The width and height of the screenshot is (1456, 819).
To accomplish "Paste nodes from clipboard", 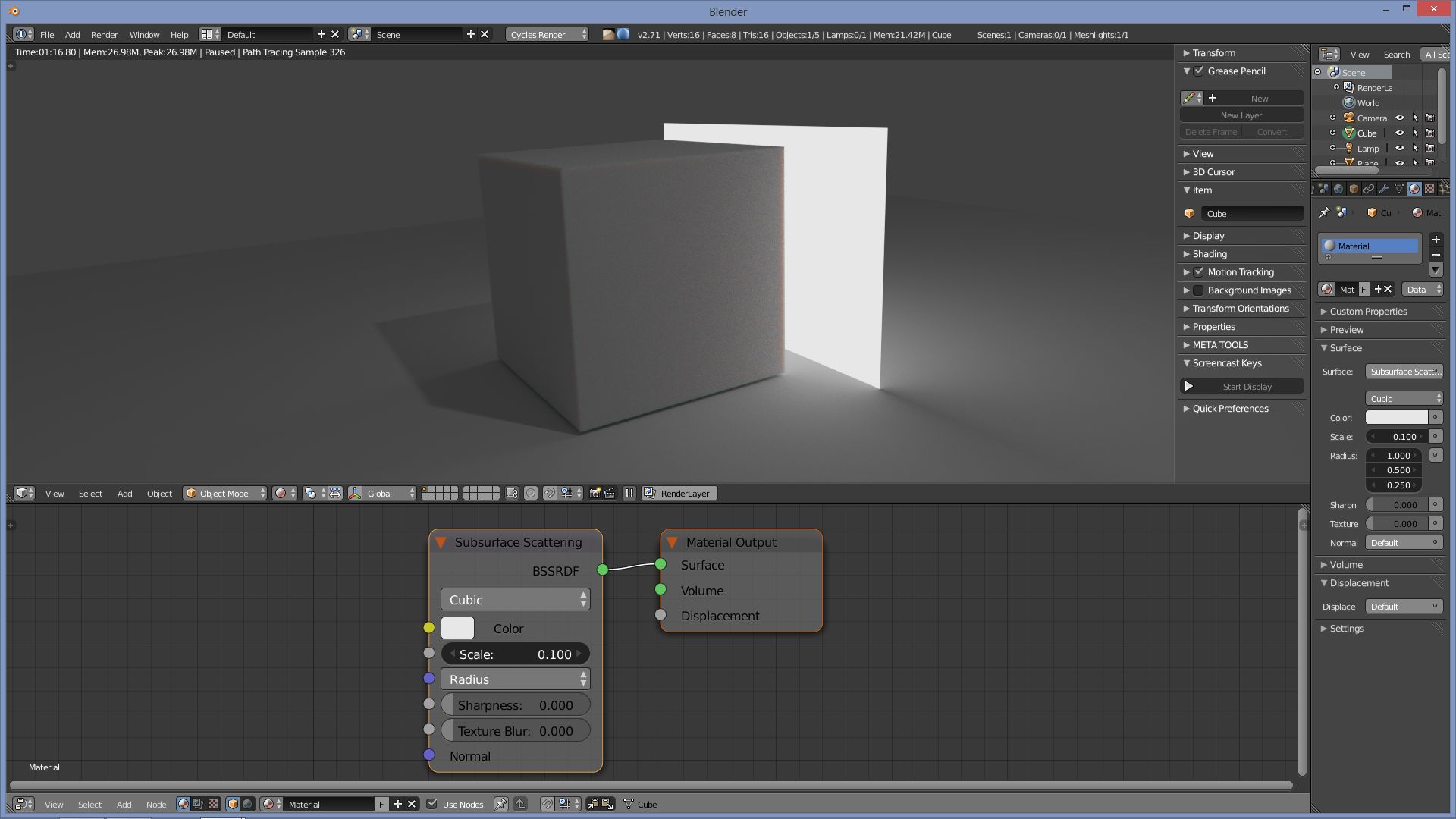I will point(607,804).
